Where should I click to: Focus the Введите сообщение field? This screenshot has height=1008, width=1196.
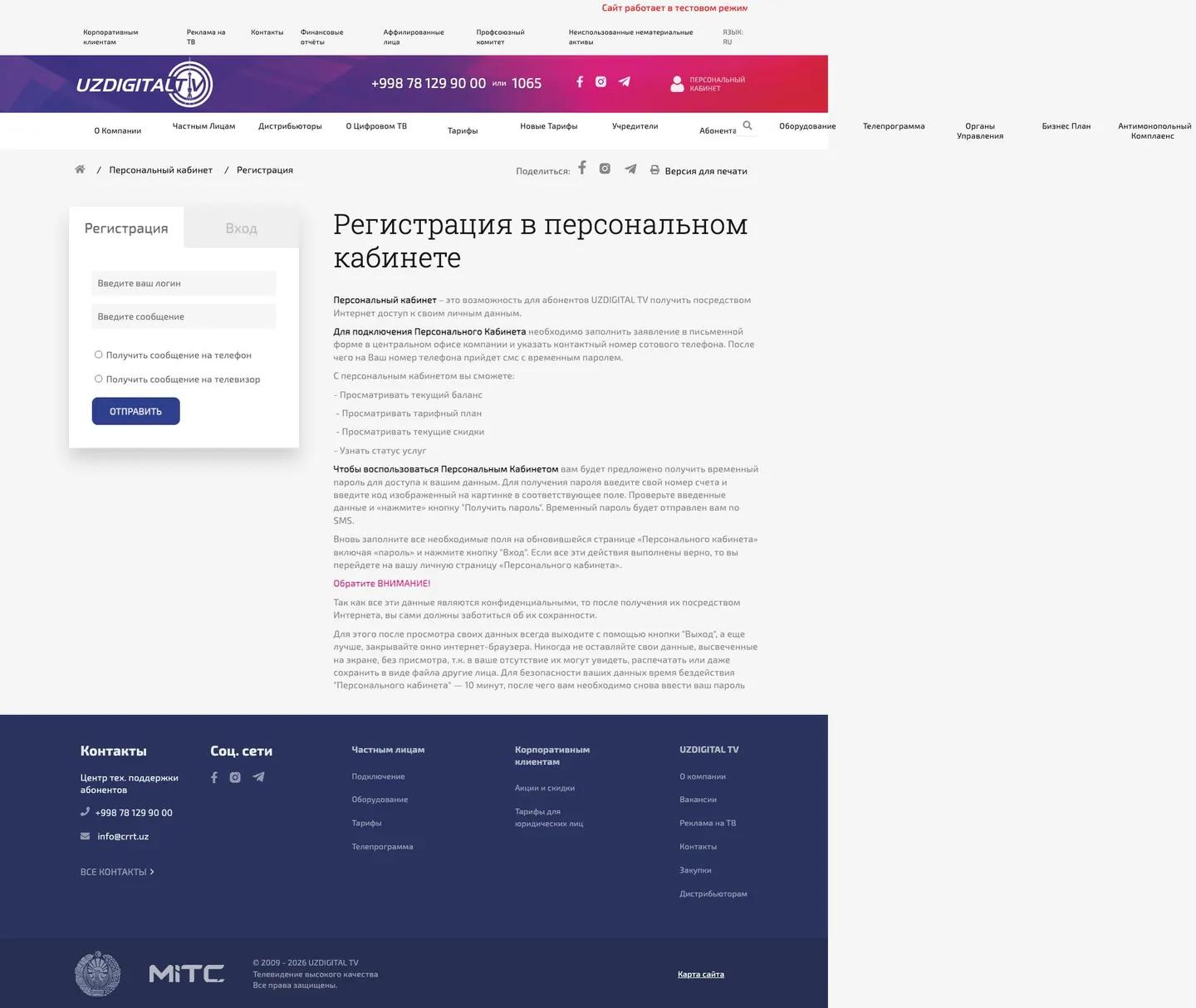point(184,316)
